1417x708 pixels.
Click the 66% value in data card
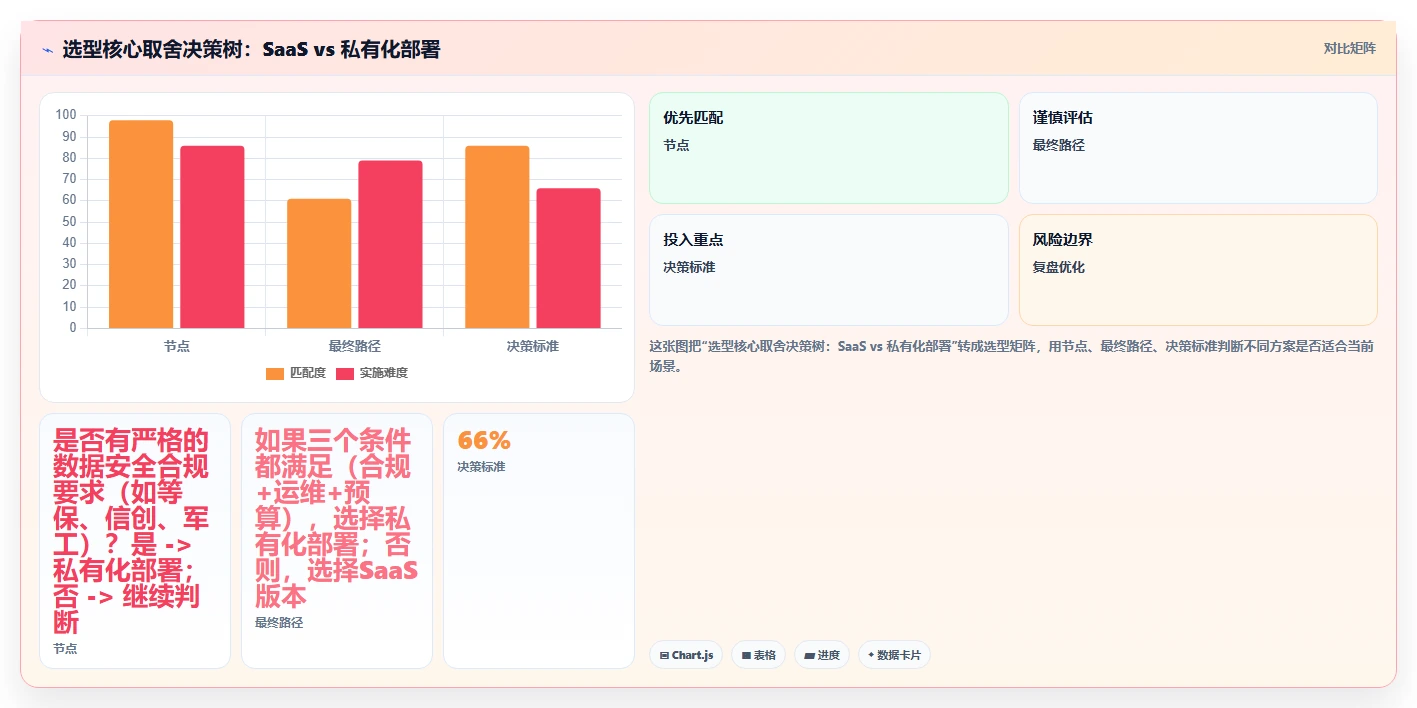[x=484, y=440]
